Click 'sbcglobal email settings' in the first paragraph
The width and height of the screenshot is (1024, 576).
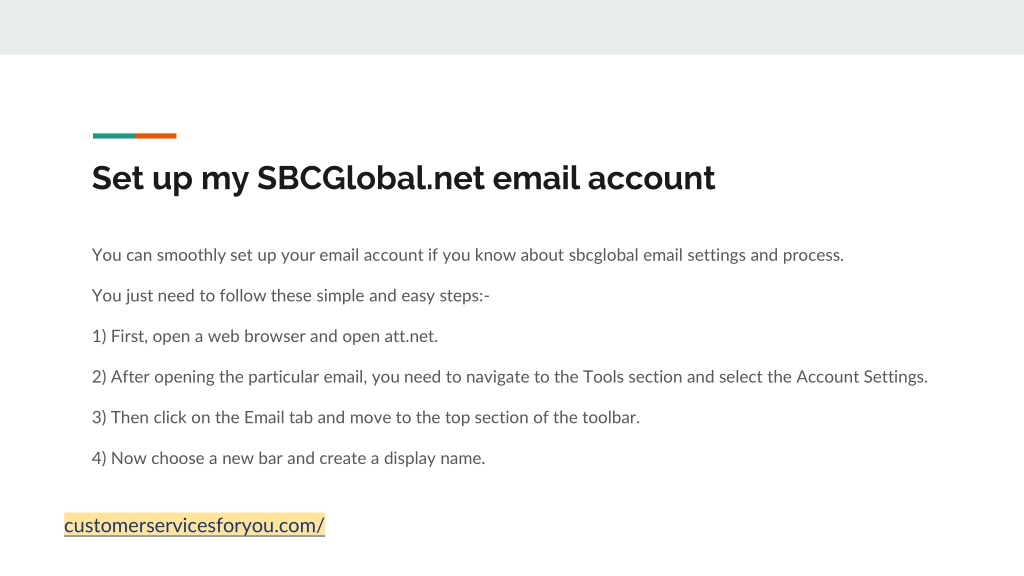[657, 255]
